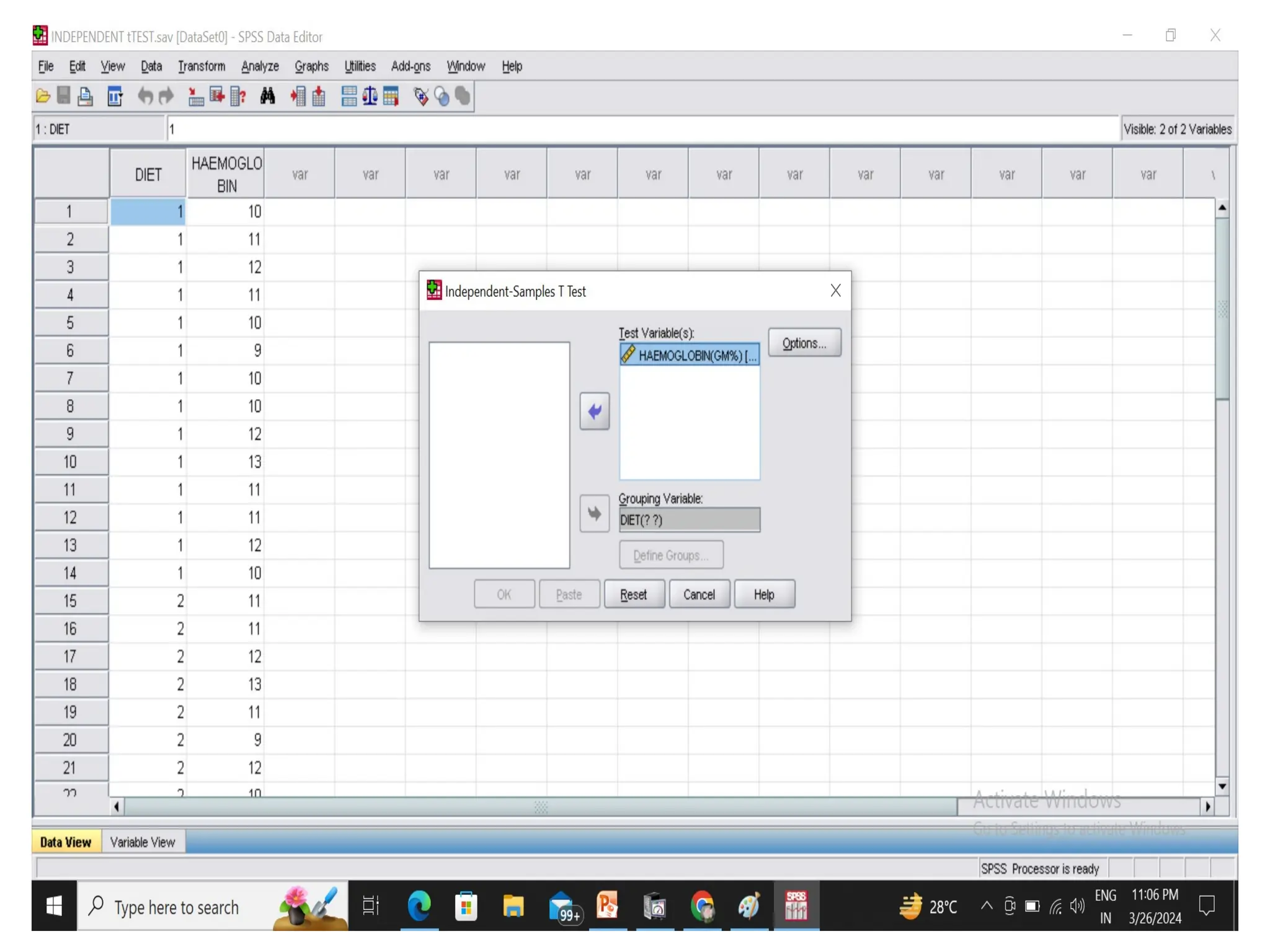Click the Go to Case icon
This screenshot has height=952, width=1270.
pyautogui.click(x=196, y=97)
